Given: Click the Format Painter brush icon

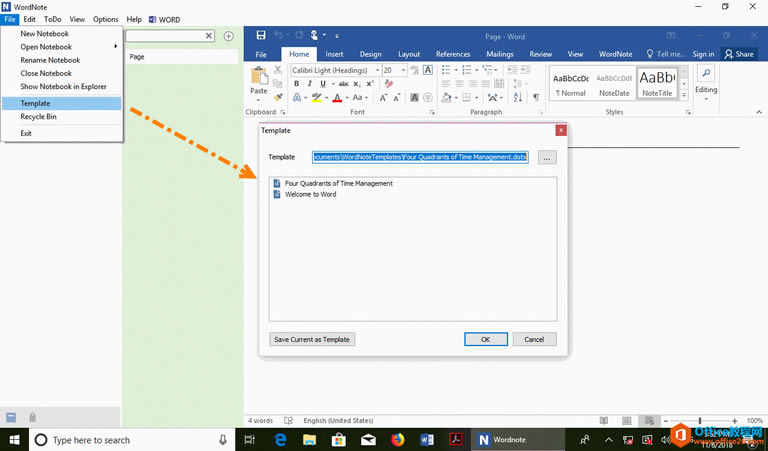Looking at the screenshot, I should click(278, 97).
